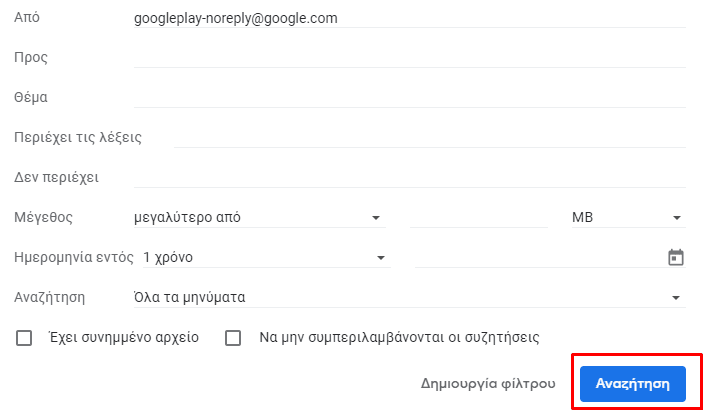Click the Από sender input field
Image resolution: width=707 pixels, height=416 pixels.
[409, 18]
